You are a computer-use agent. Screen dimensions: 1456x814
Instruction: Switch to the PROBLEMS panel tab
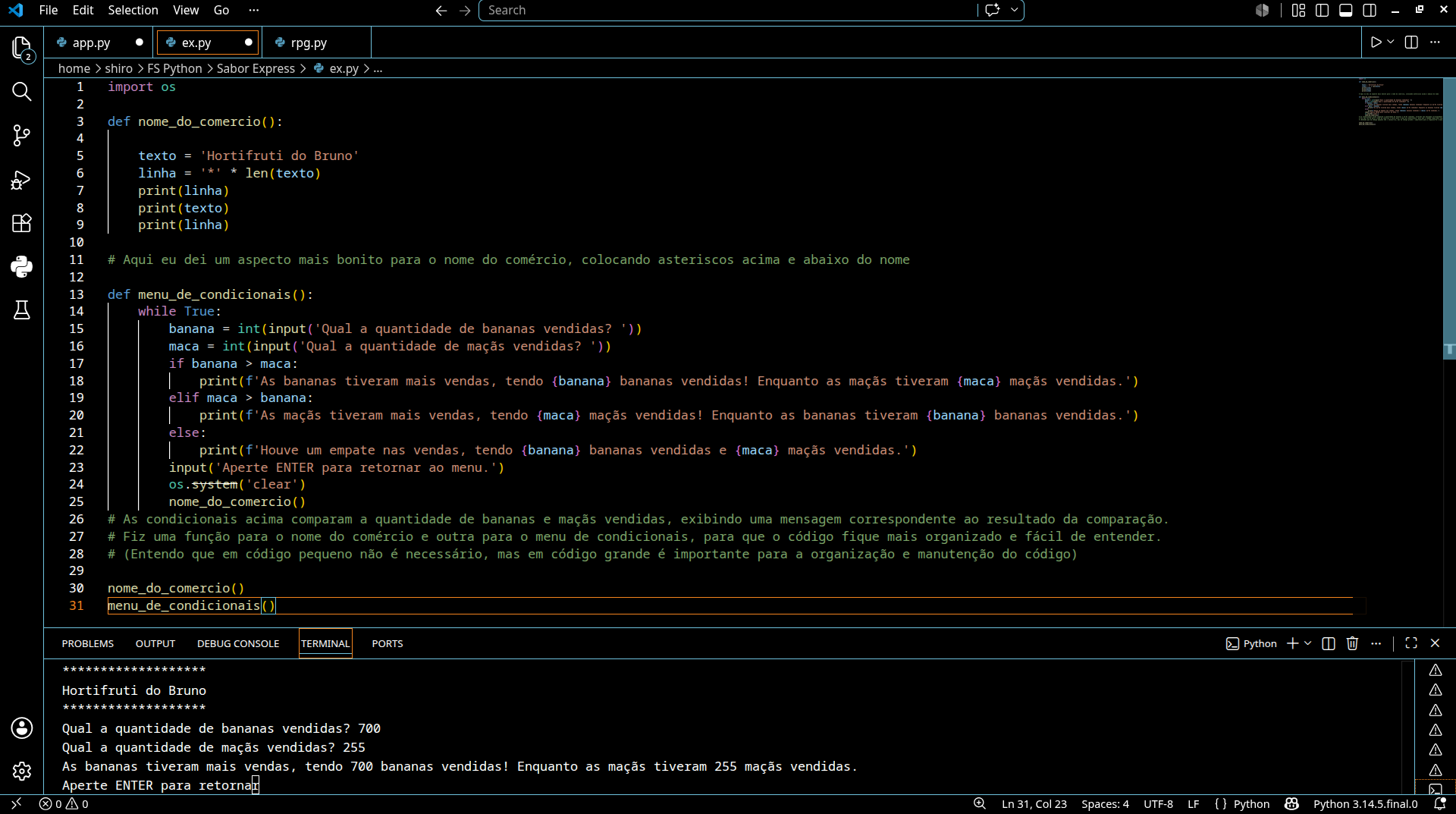point(88,643)
